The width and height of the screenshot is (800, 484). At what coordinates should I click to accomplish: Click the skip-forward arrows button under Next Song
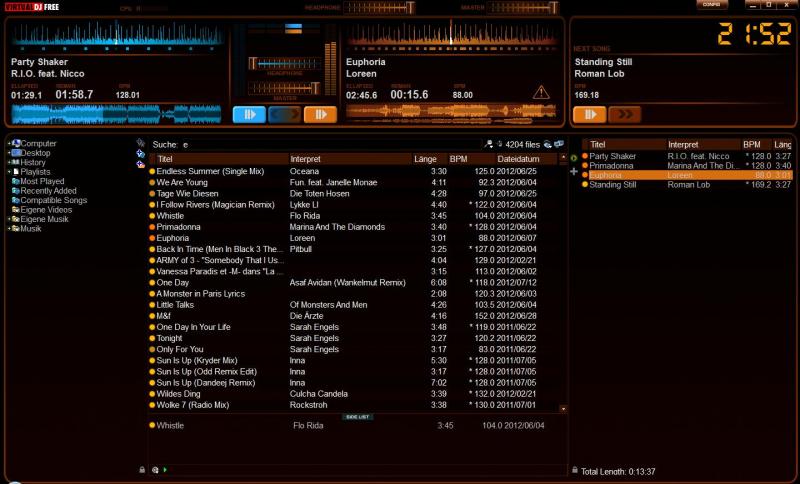coord(624,114)
